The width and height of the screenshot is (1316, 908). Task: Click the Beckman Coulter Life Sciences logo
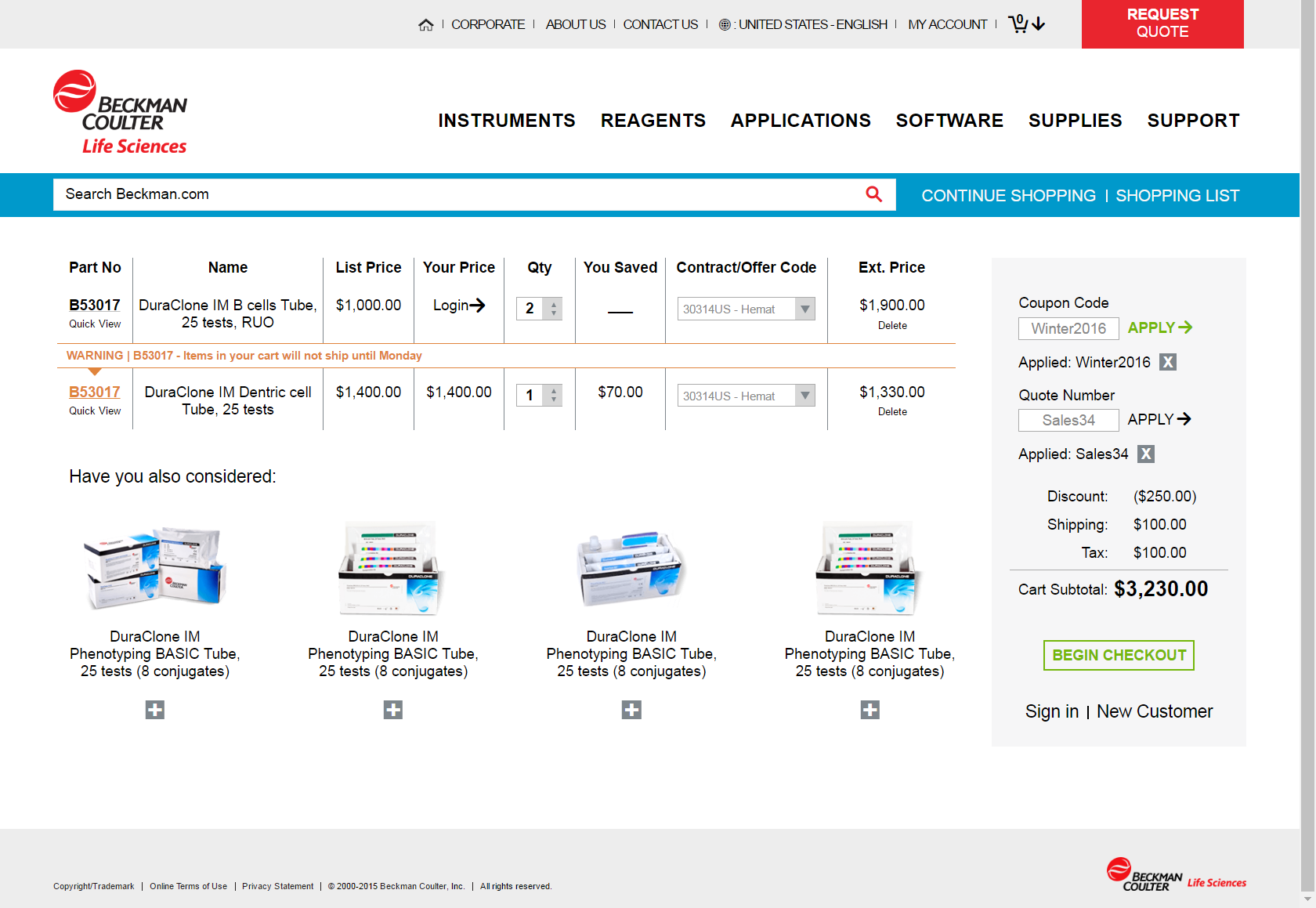[x=120, y=112]
